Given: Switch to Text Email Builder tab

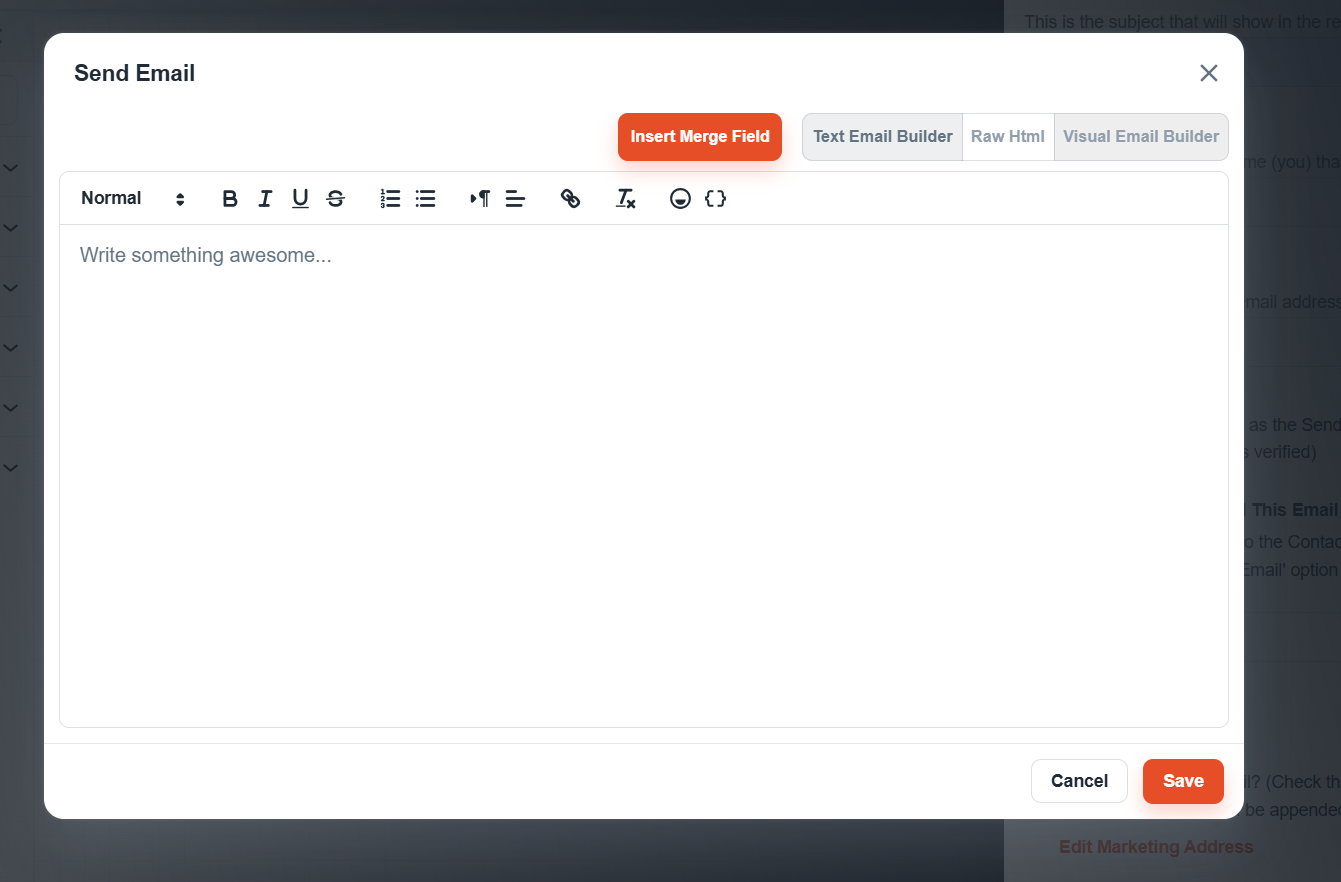Looking at the screenshot, I should pos(882,137).
